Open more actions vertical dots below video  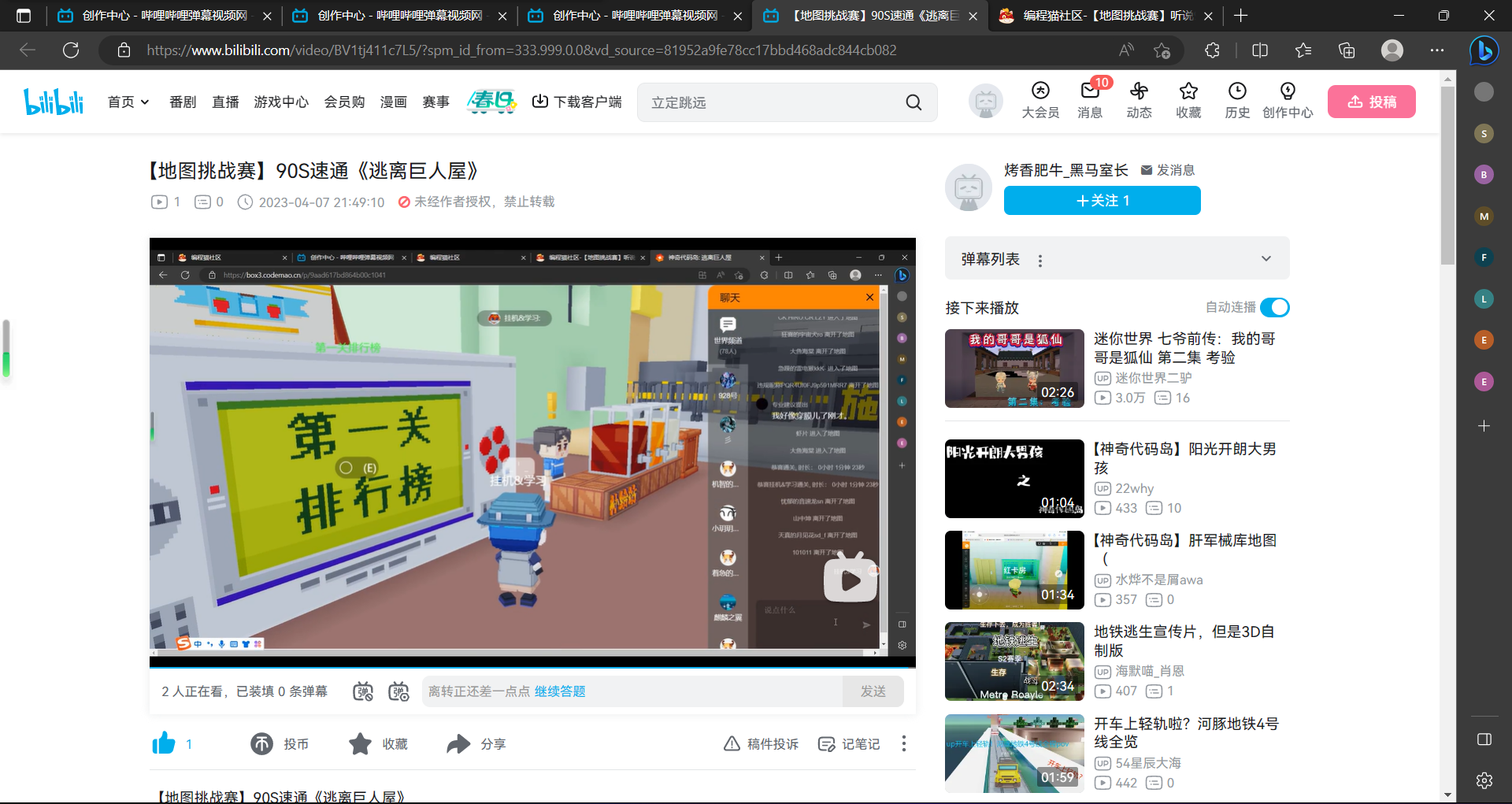coord(904,743)
